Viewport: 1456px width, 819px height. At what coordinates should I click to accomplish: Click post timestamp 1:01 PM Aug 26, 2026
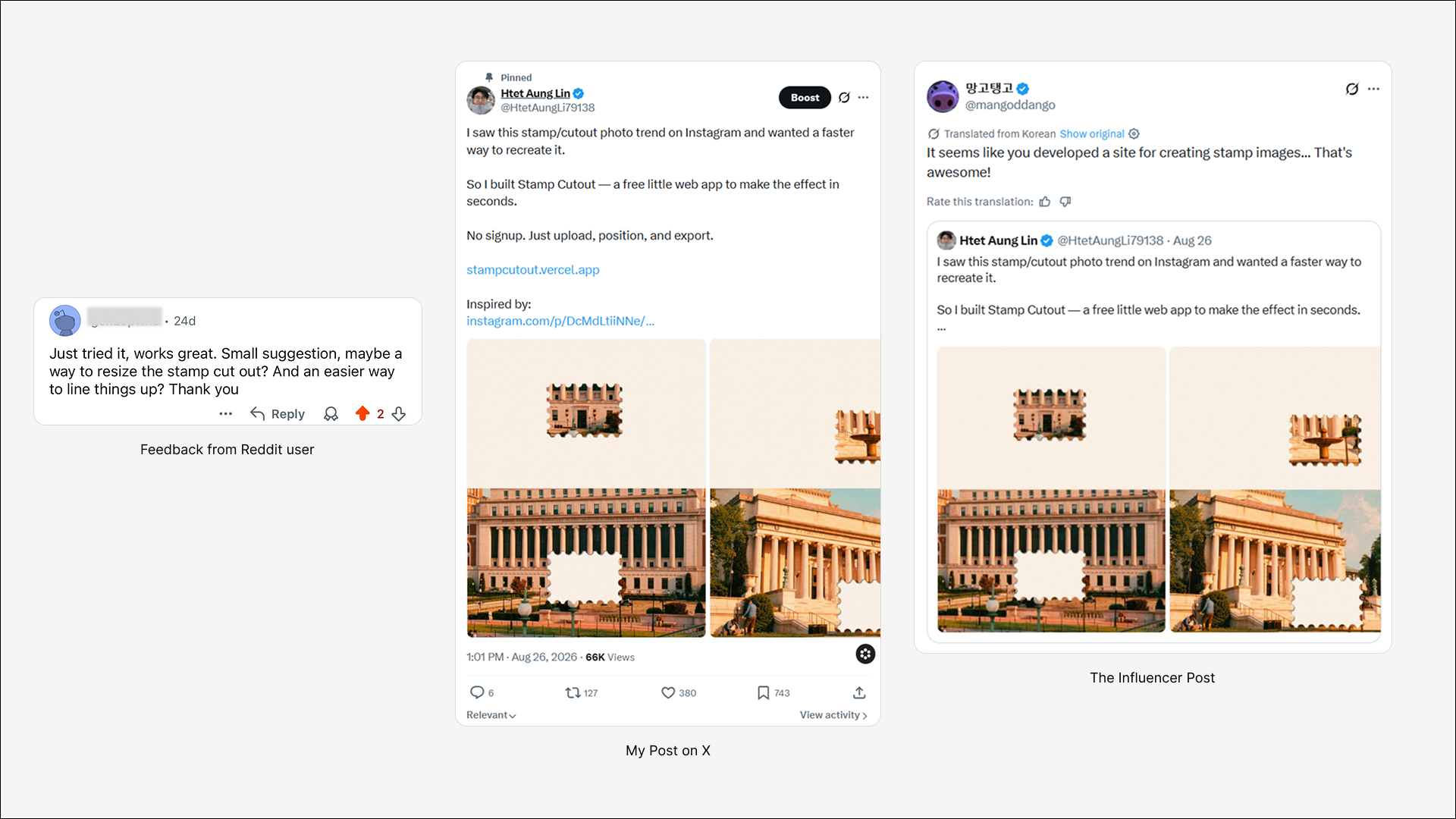tap(522, 657)
